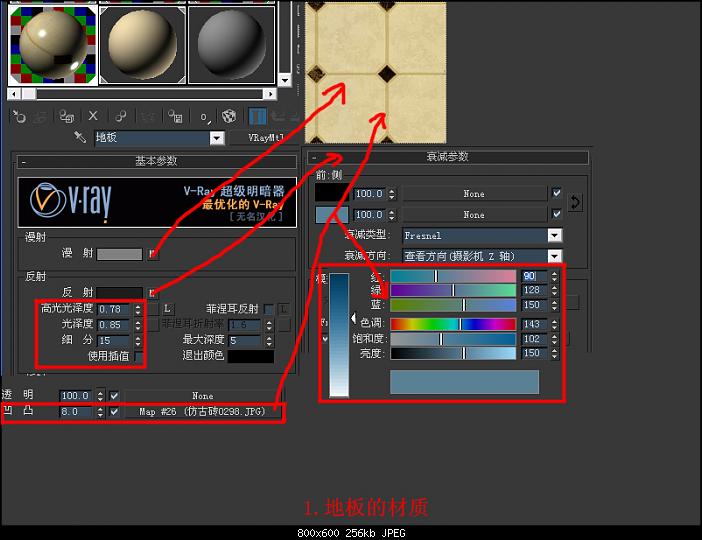Click the reflection (反射) map button
The width and height of the screenshot is (702, 540).
[x=153, y=293]
